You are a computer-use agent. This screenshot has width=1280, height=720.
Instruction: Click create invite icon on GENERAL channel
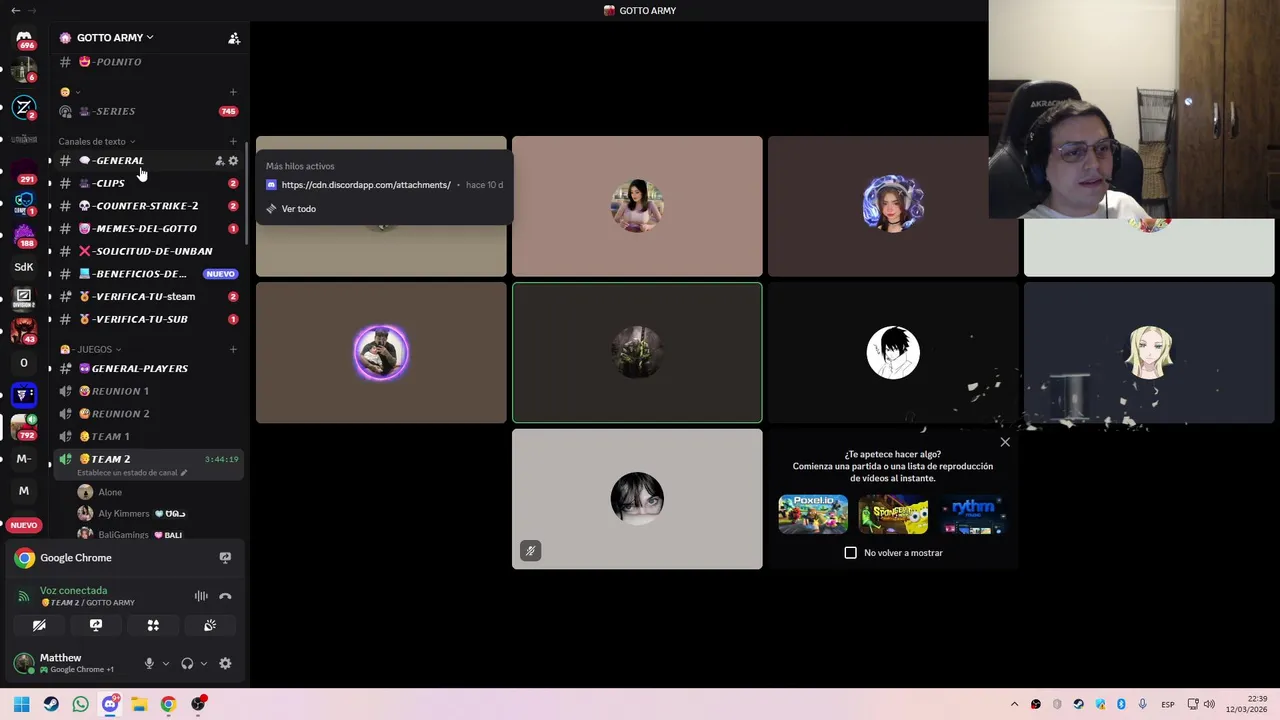point(219,161)
